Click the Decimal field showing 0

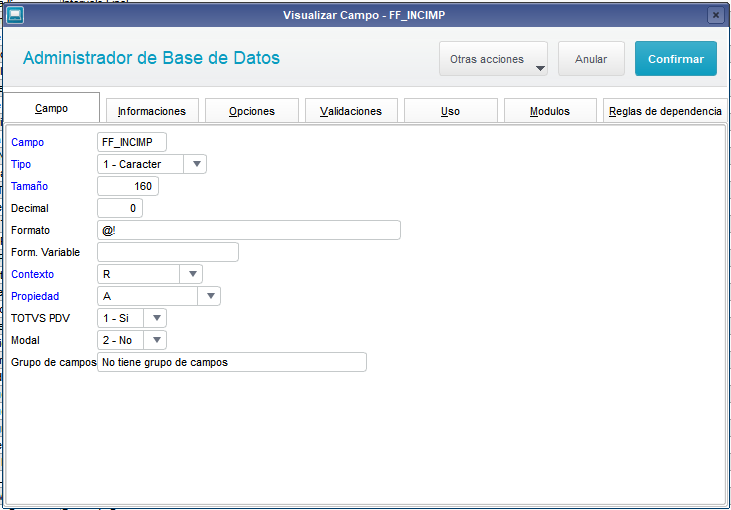pos(120,208)
